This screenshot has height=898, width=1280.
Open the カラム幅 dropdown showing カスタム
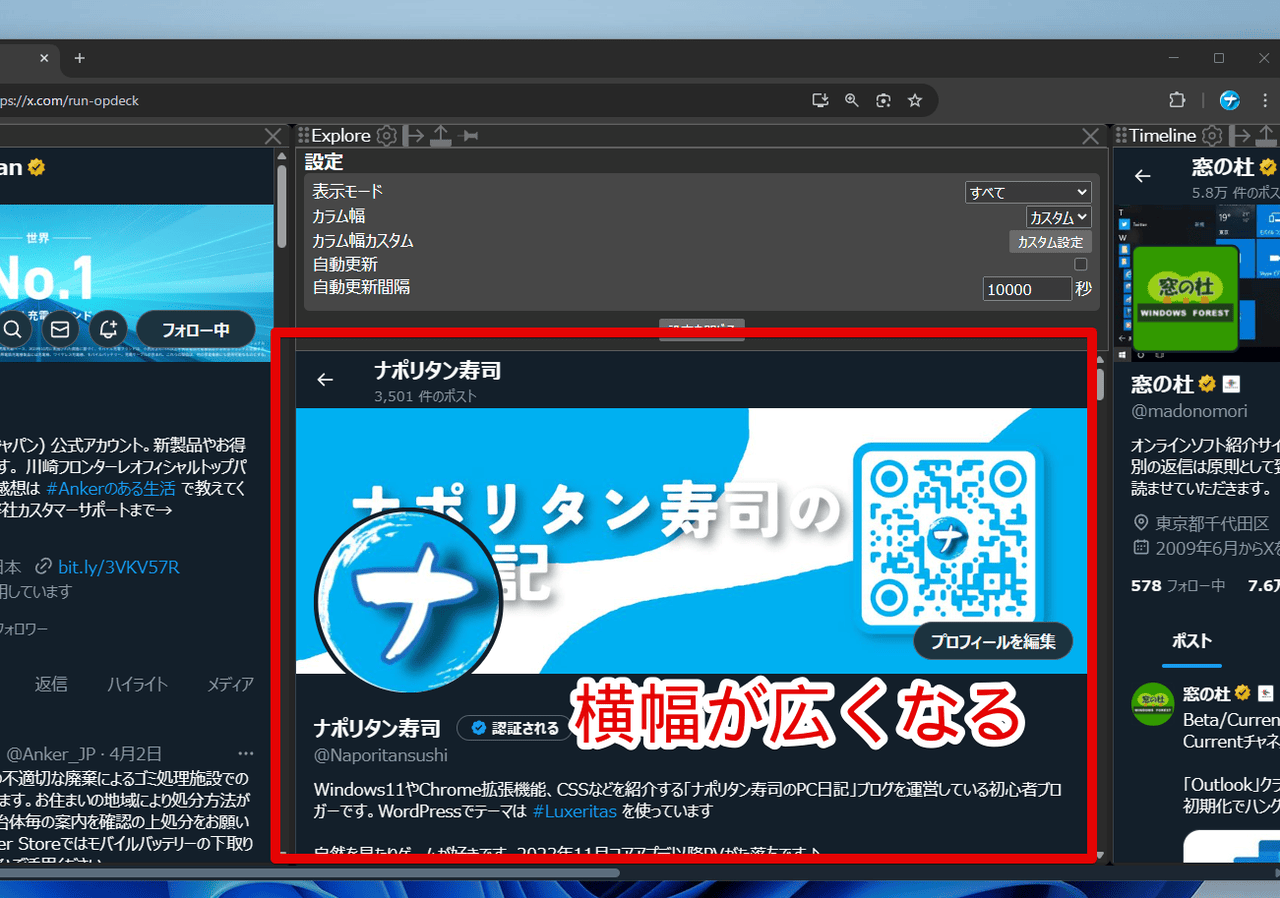pyautogui.click(x=1058, y=217)
